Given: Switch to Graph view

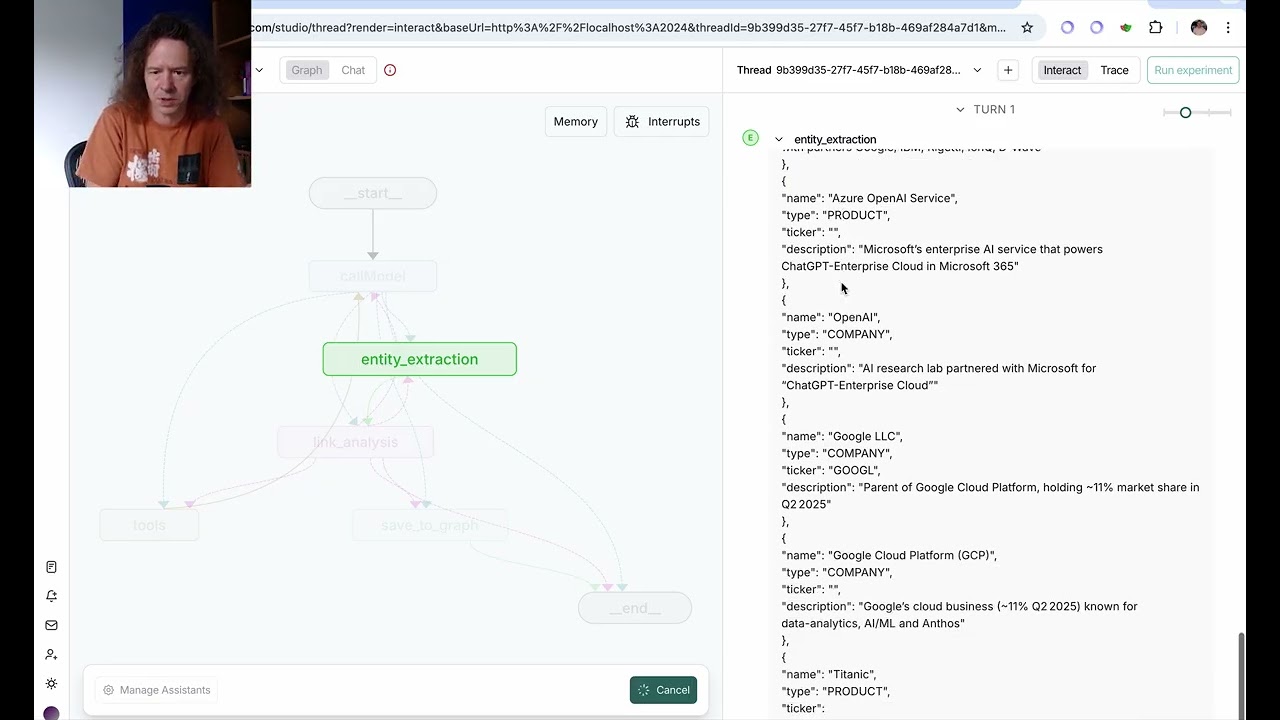Looking at the screenshot, I should click(306, 70).
